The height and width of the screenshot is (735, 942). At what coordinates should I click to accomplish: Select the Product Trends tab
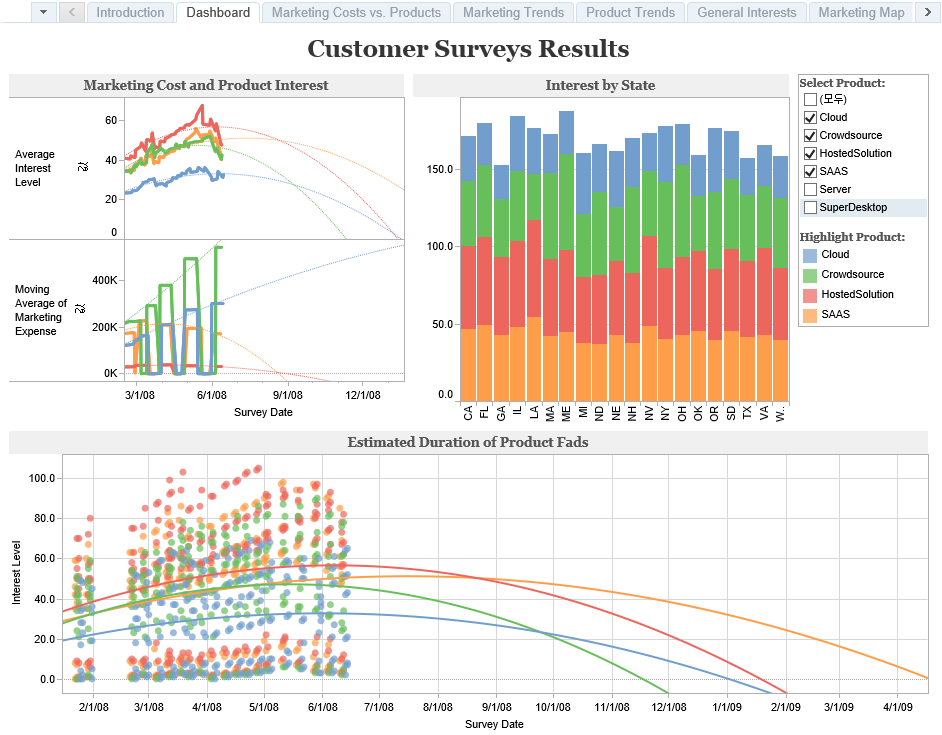pyautogui.click(x=630, y=13)
